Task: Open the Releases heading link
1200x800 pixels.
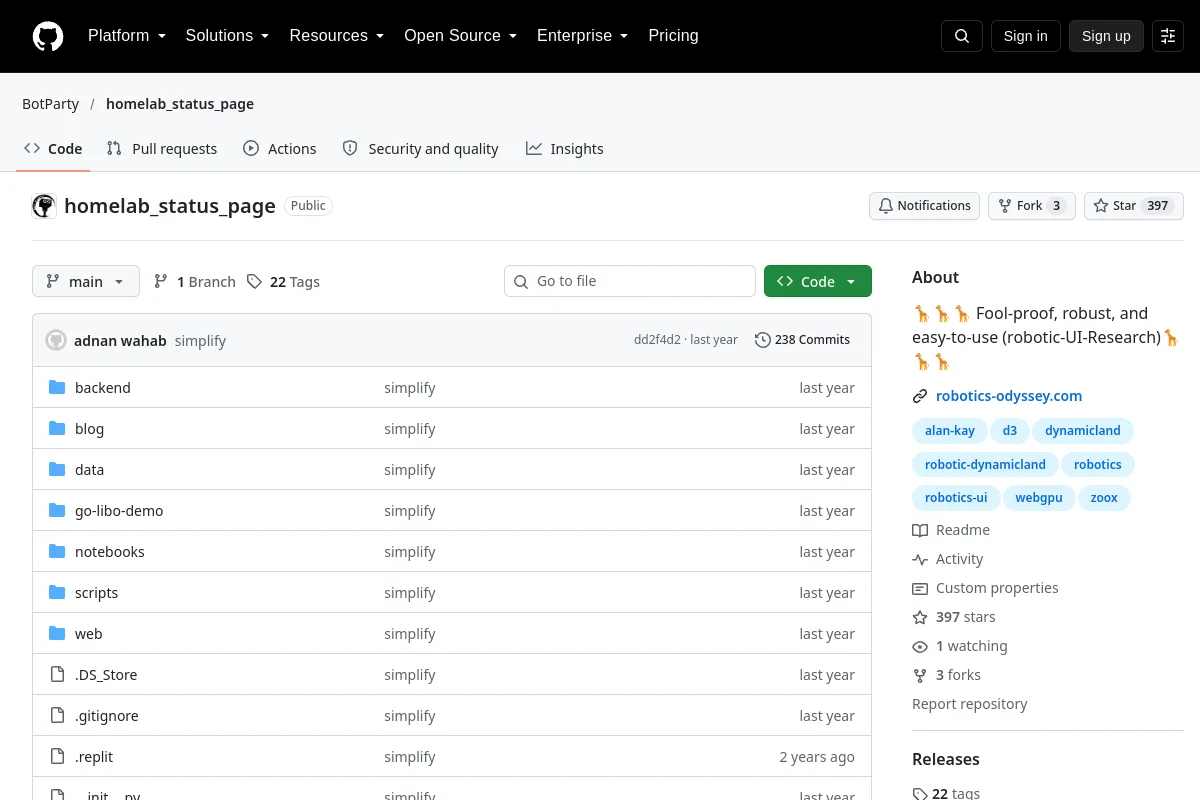Action: [x=946, y=759]
